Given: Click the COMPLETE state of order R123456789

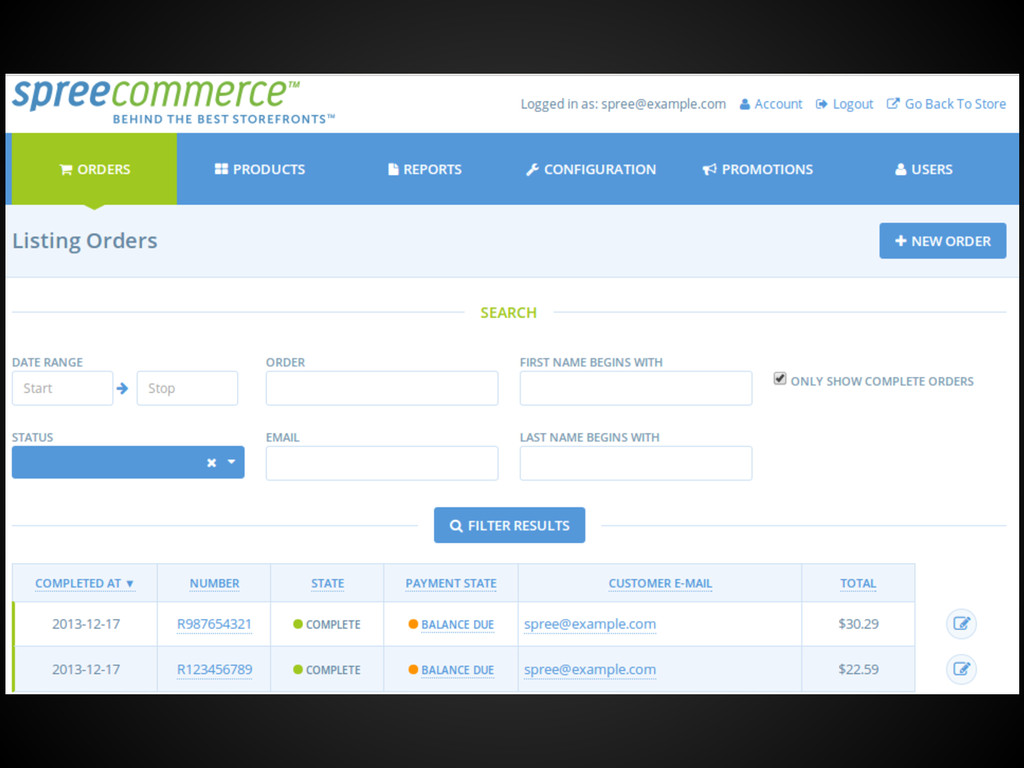Looking at the screenshot, I should (327, 670).
